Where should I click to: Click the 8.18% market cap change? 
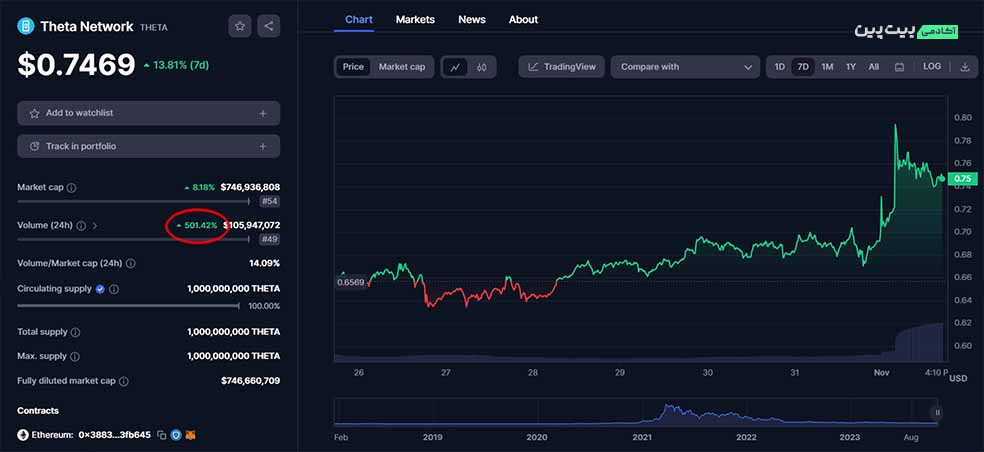(x=200, y=187)
